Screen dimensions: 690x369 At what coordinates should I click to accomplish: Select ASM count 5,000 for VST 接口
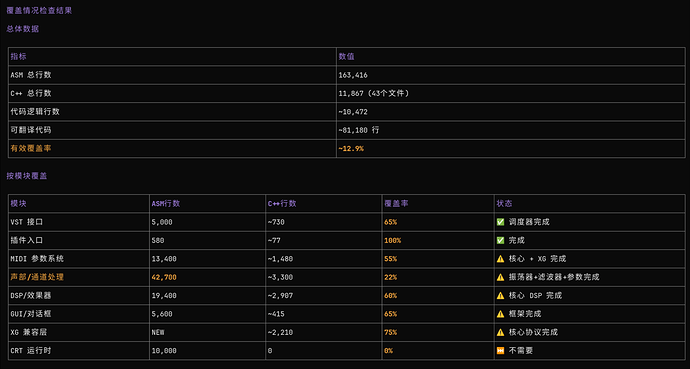coord(162,223)
